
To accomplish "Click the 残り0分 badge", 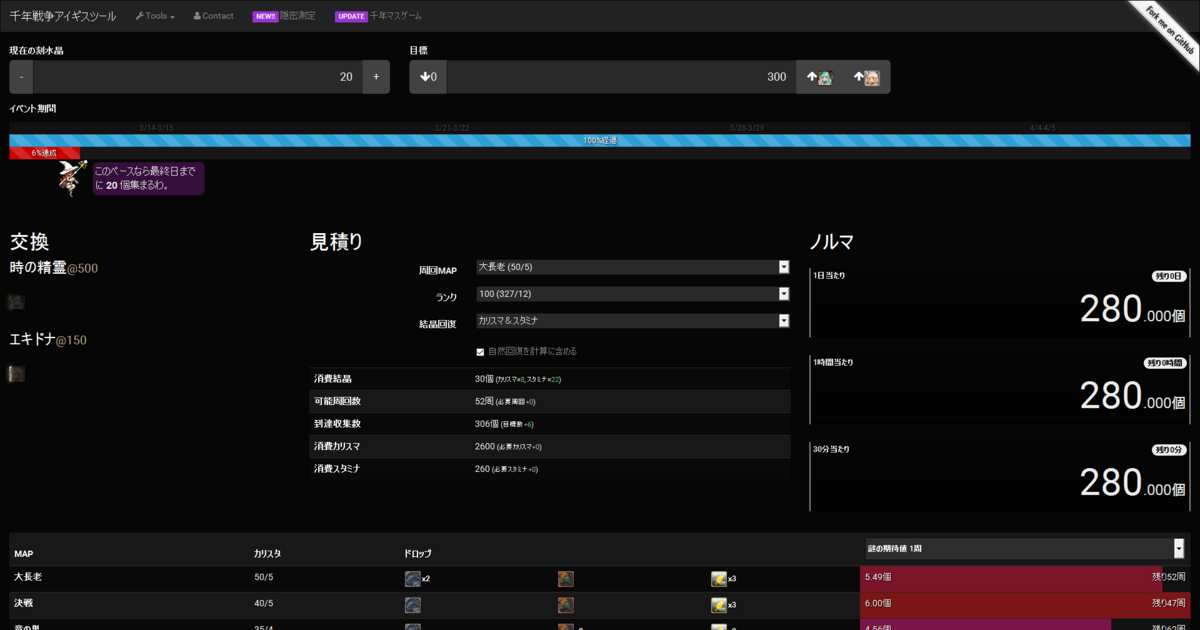I will click(1168, 450).
